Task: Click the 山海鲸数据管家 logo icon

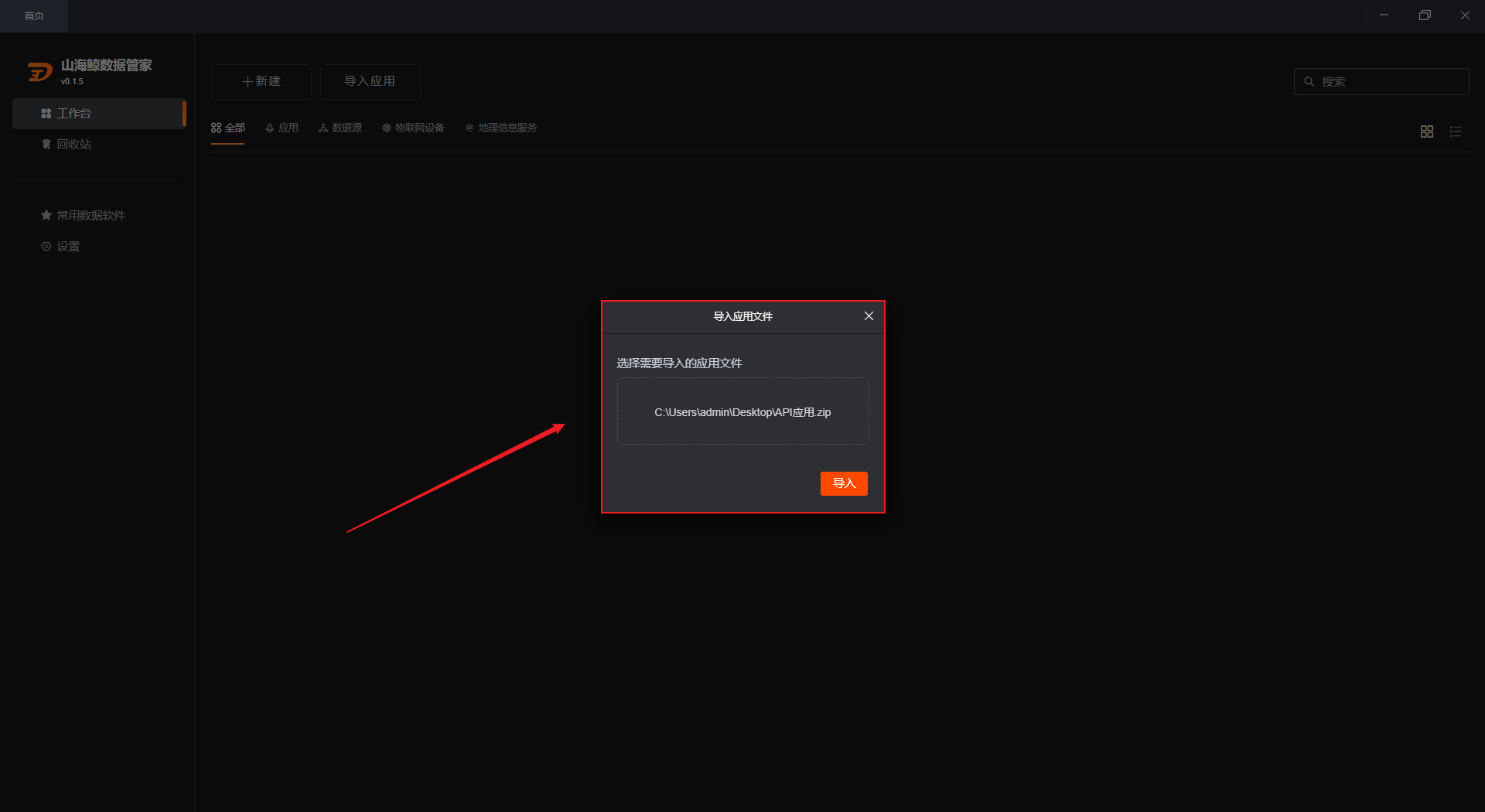Action: coord(39,72)
